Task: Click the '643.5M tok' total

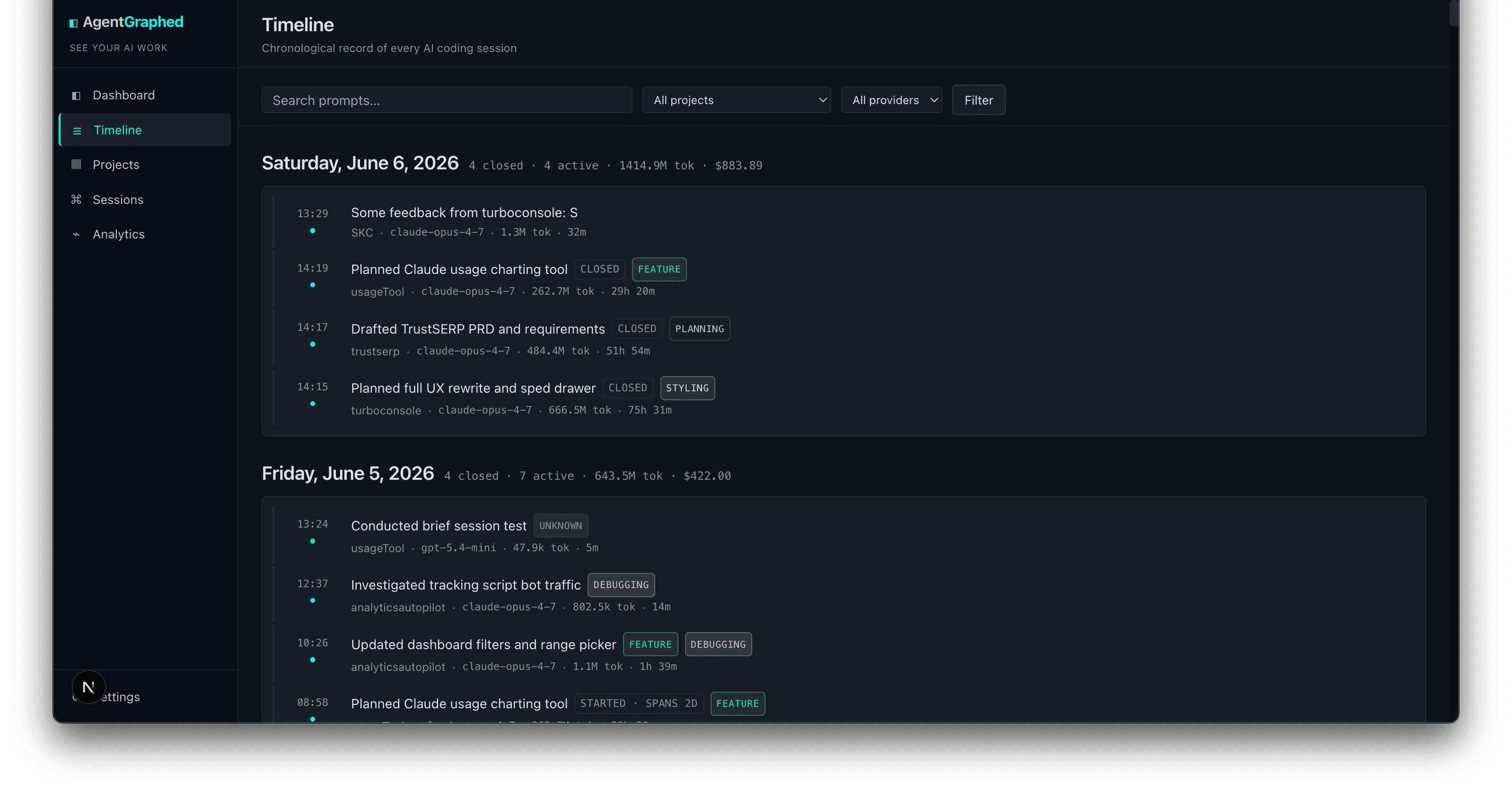Action: tap(629, 476)
